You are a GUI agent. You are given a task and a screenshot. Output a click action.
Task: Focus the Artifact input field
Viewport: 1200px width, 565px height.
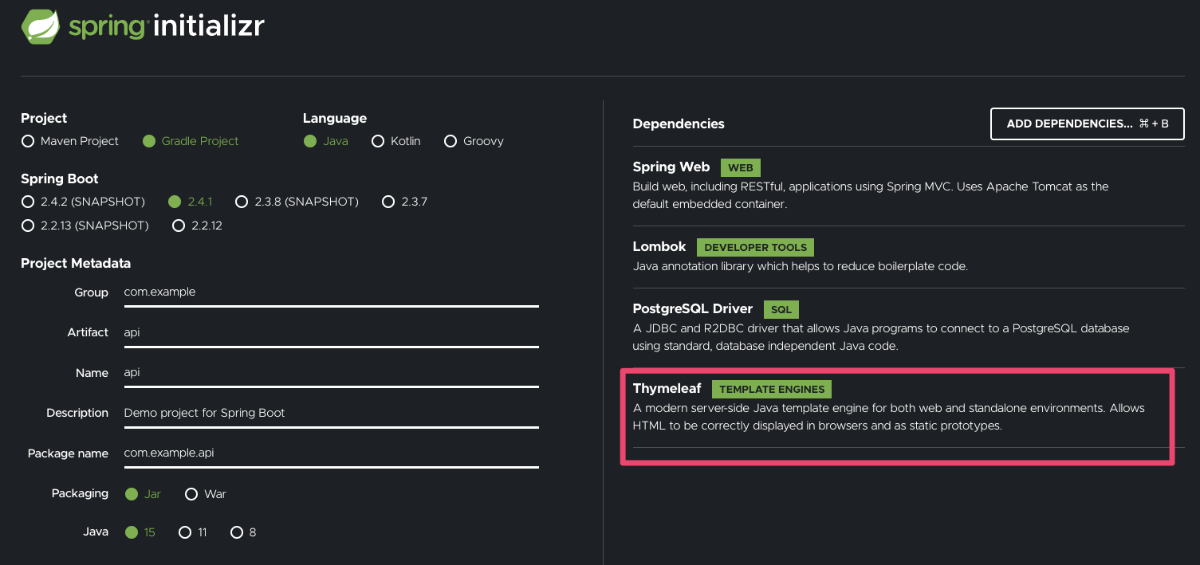click(331, 333)
